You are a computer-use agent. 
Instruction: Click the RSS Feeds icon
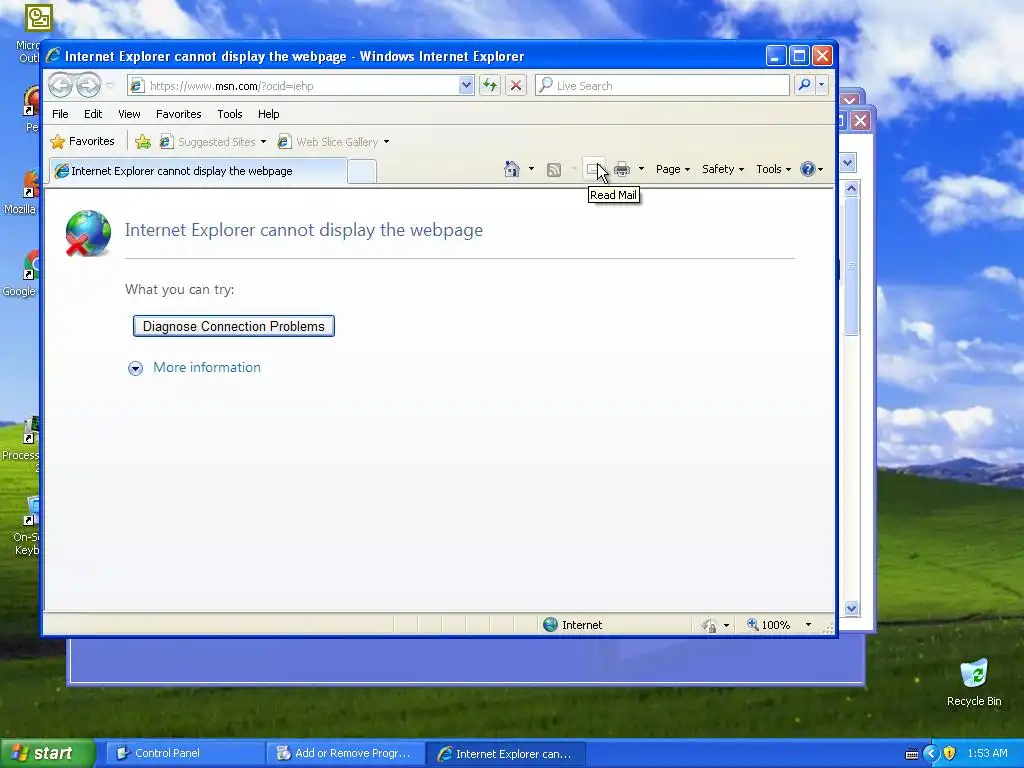pyautogui.click(x=554, y=170)
